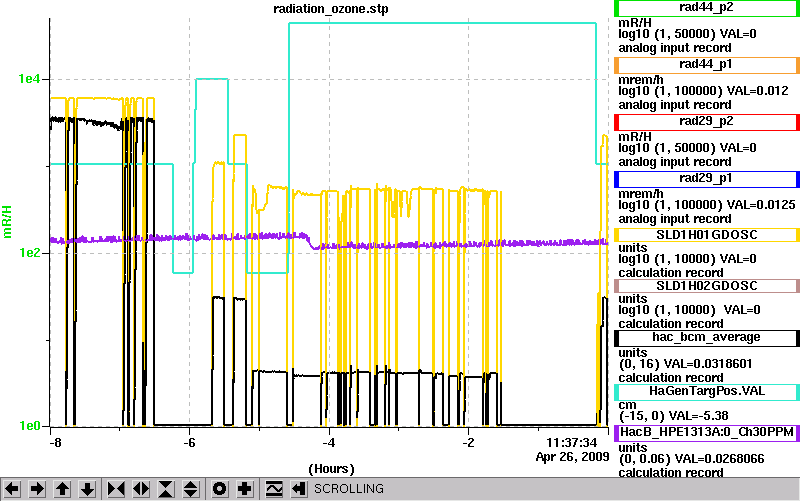Click the (Hours) x-axis label

click(331, 469)
